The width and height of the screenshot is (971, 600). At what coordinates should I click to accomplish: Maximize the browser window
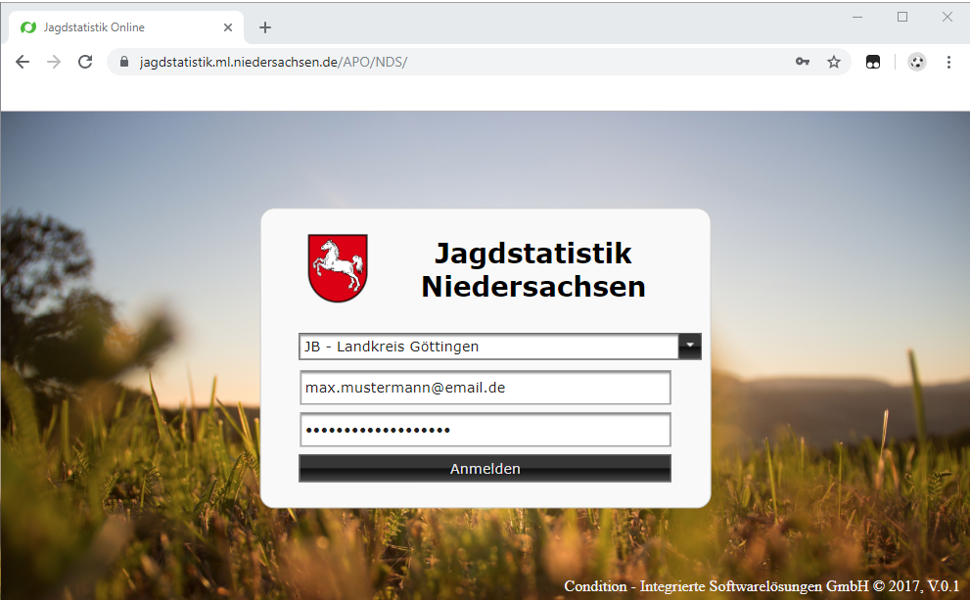pos(902,17)
